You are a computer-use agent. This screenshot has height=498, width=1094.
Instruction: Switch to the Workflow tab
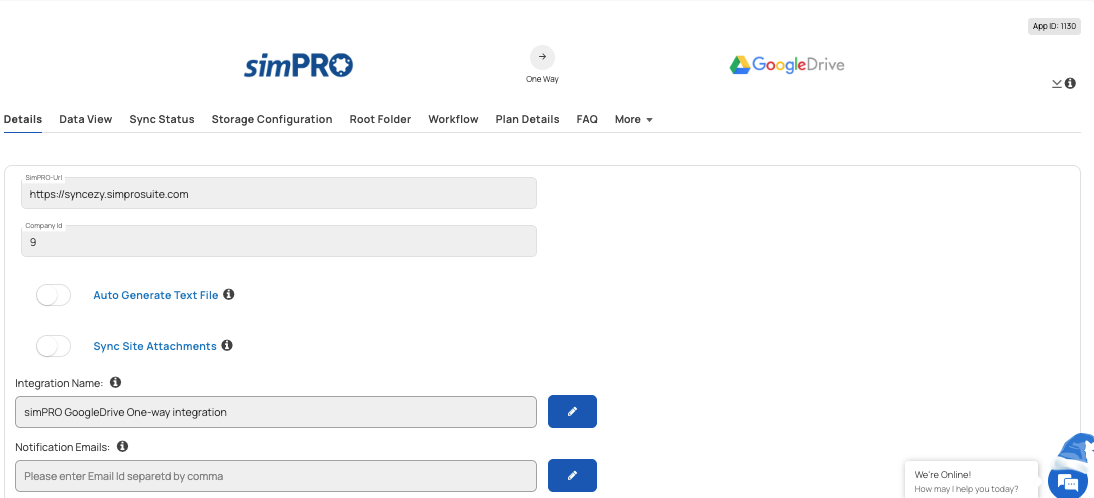(x=454, y=119)
